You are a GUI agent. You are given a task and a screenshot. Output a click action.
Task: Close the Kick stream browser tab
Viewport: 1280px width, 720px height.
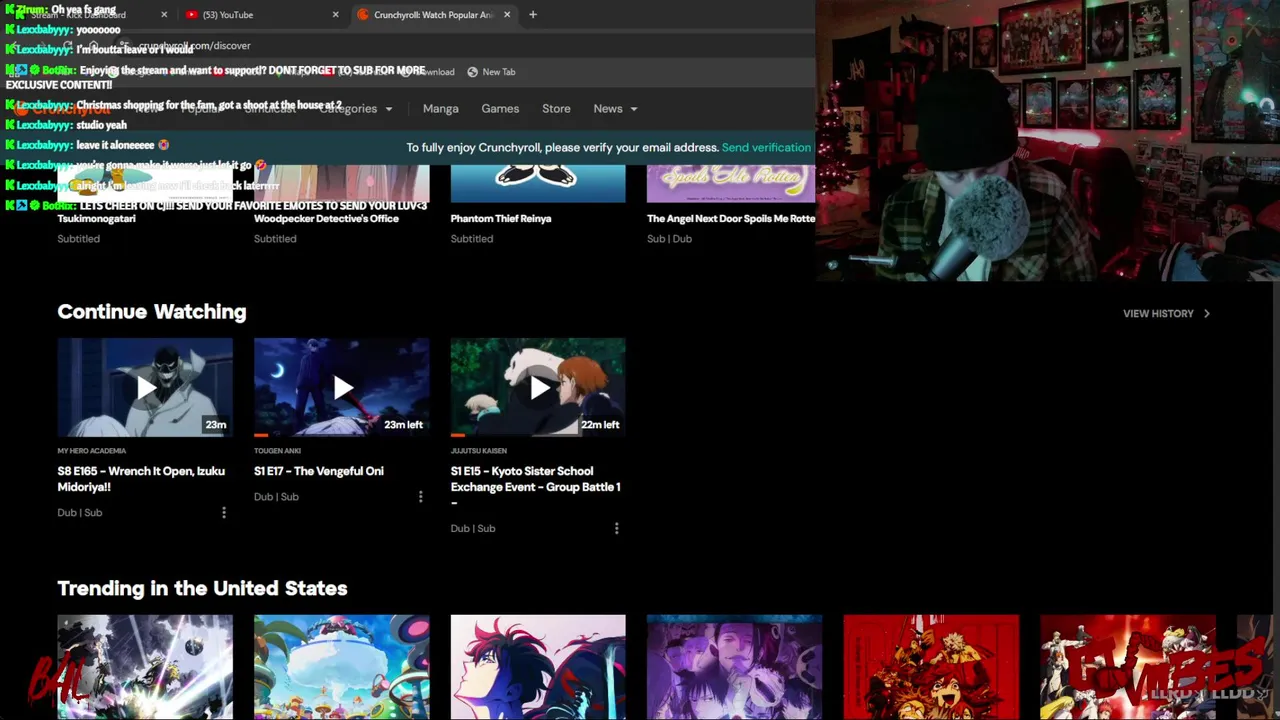point(164,15)
